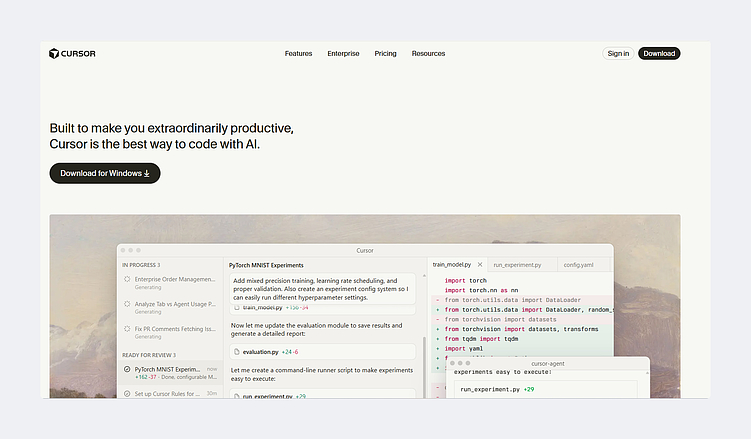Click the download arrow icon on Windows button

(x=147, y=173)
